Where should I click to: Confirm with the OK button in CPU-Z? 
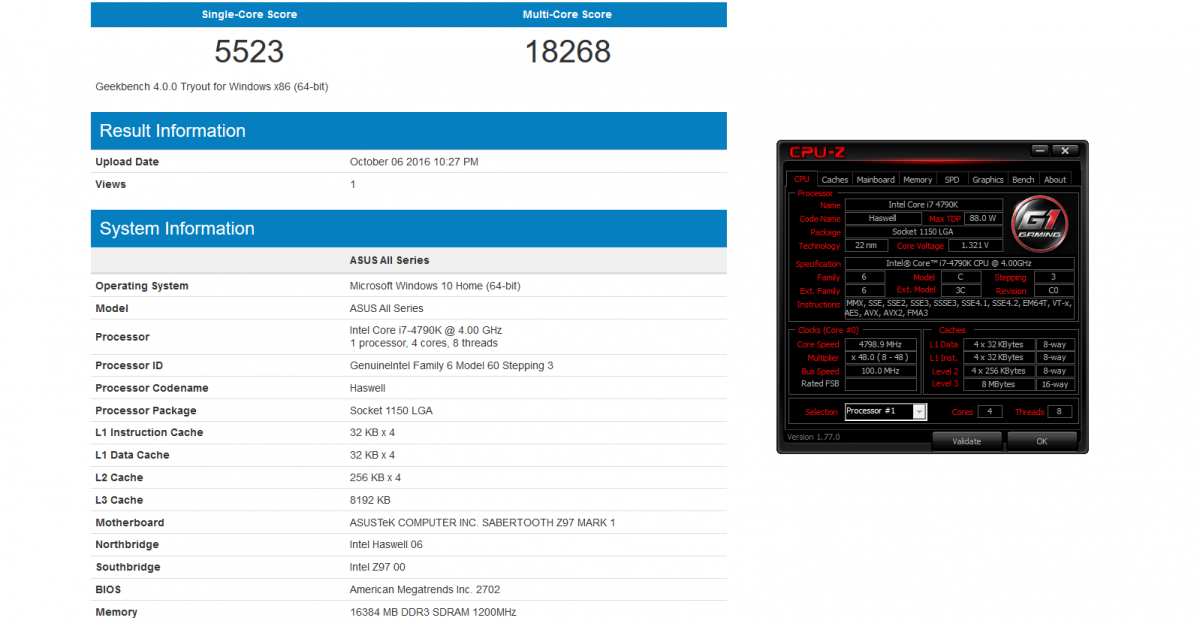click(x=1042, y=441)
